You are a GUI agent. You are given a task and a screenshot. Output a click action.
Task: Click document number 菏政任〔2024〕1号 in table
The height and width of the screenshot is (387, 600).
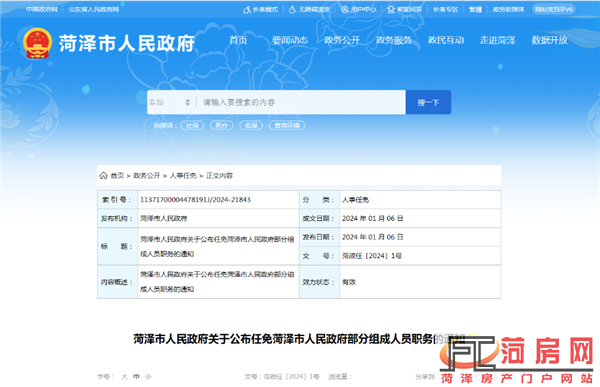372,256
